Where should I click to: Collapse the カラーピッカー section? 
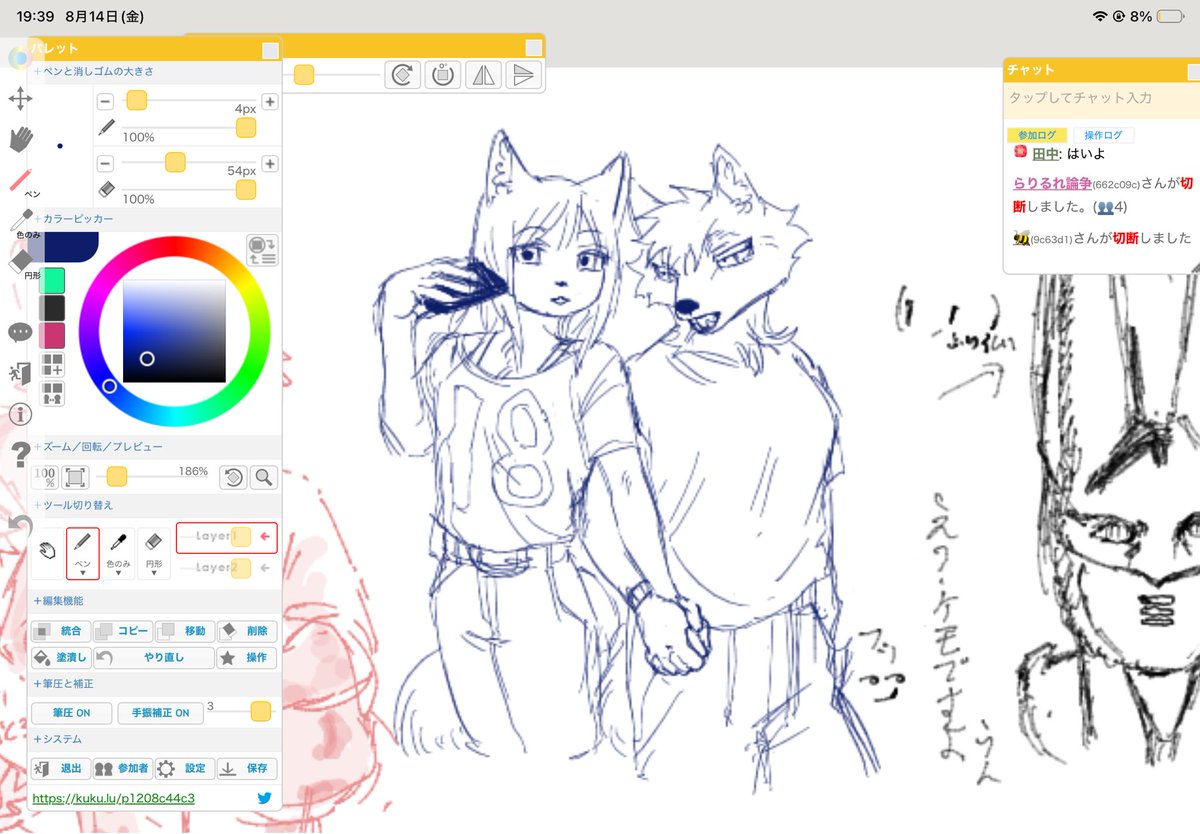pos(74,218)
